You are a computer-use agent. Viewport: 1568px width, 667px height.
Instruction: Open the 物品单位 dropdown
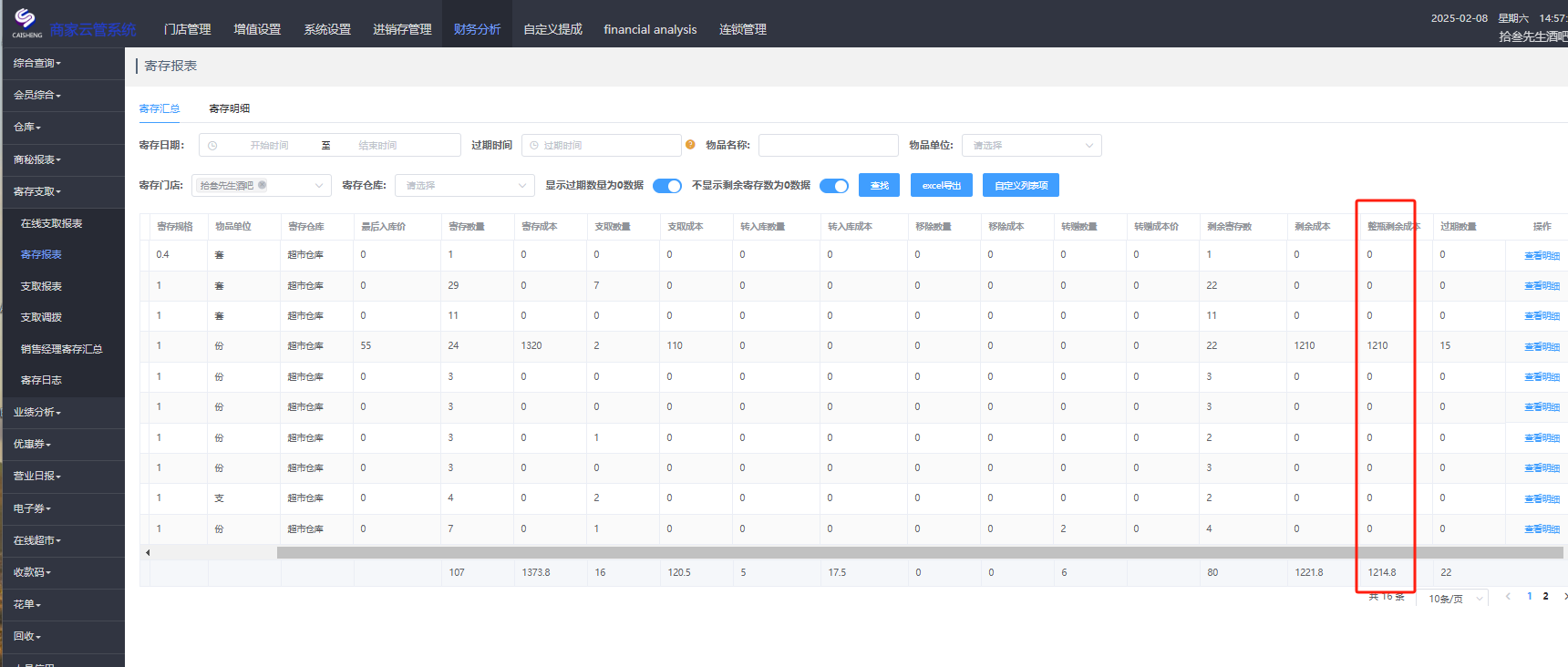pyautogui.click(x=1031, y=146)
